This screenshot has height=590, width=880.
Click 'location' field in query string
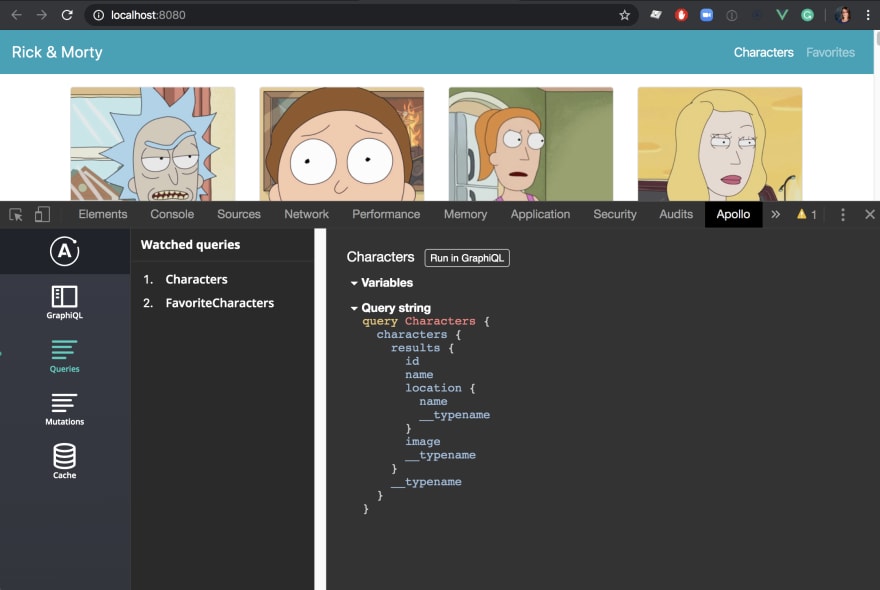coord(433,388)
